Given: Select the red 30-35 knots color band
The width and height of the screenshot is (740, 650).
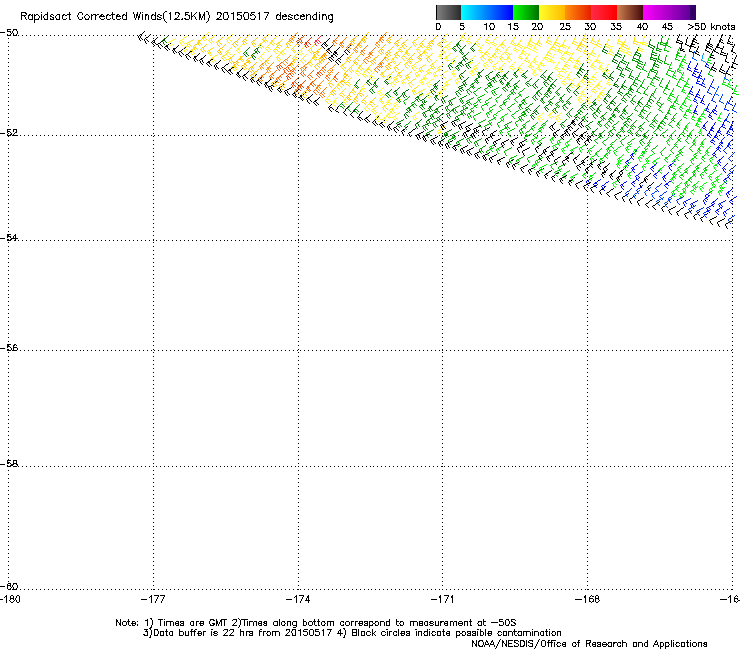Looking at the screenshot, I should pyautogui.click(x=604, y=12).
